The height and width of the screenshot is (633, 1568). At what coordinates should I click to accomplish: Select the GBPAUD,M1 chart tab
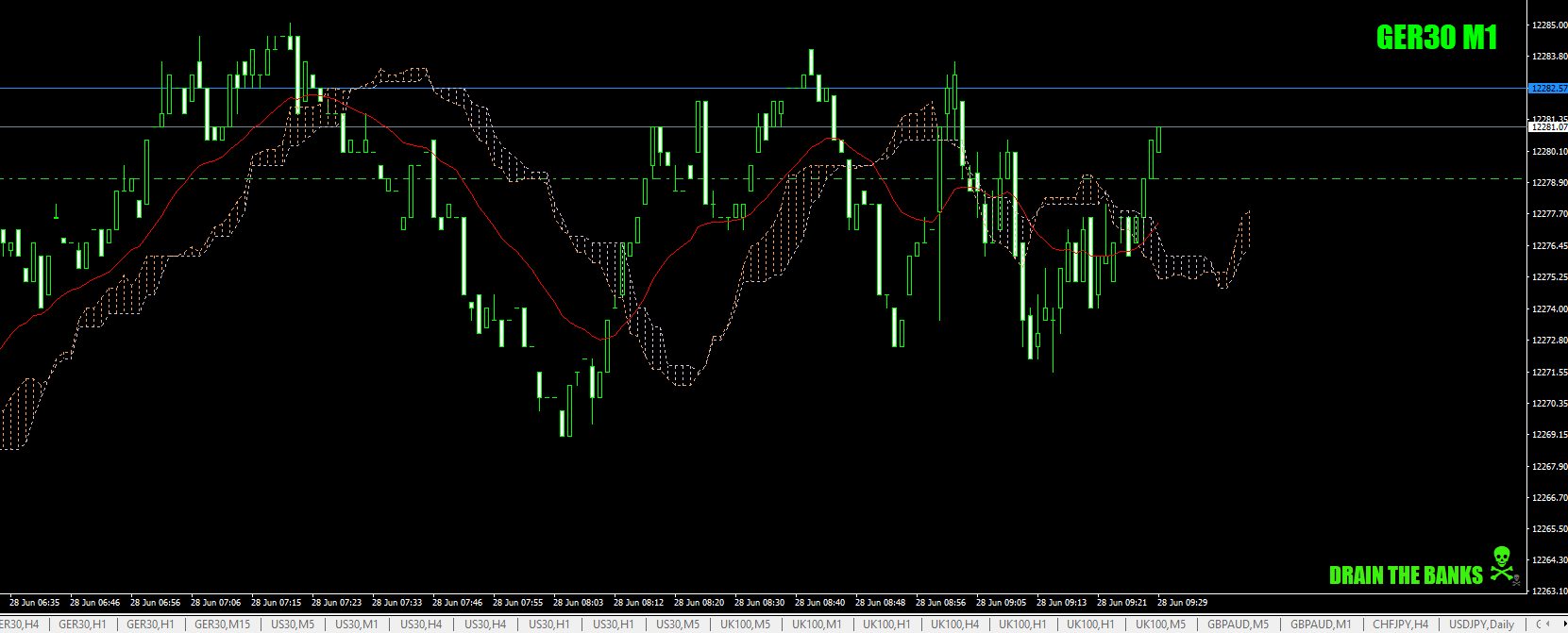click(1320, 625)
